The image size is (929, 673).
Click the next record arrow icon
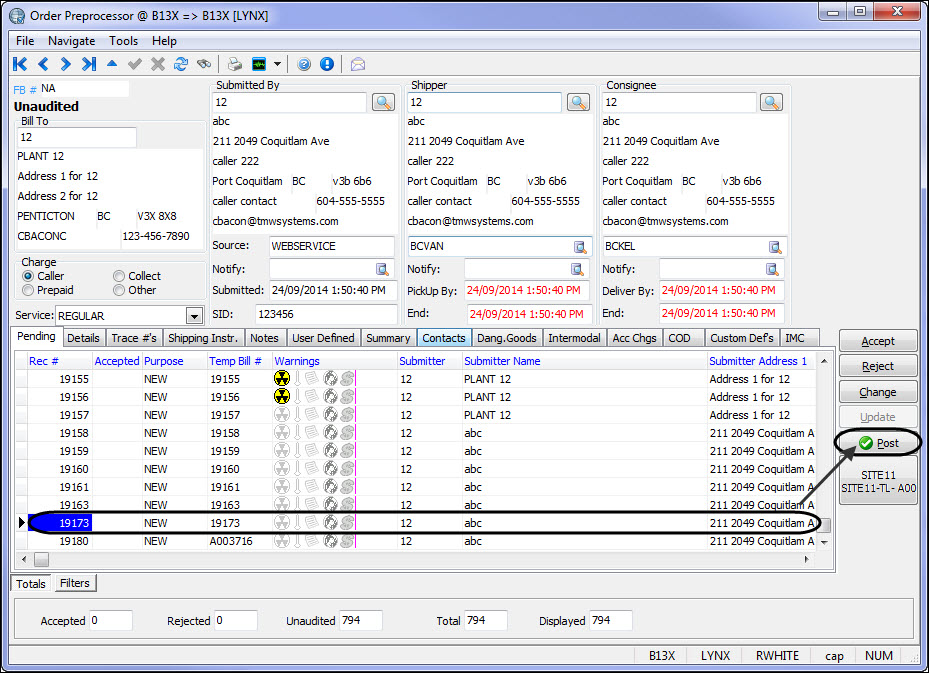66,64
